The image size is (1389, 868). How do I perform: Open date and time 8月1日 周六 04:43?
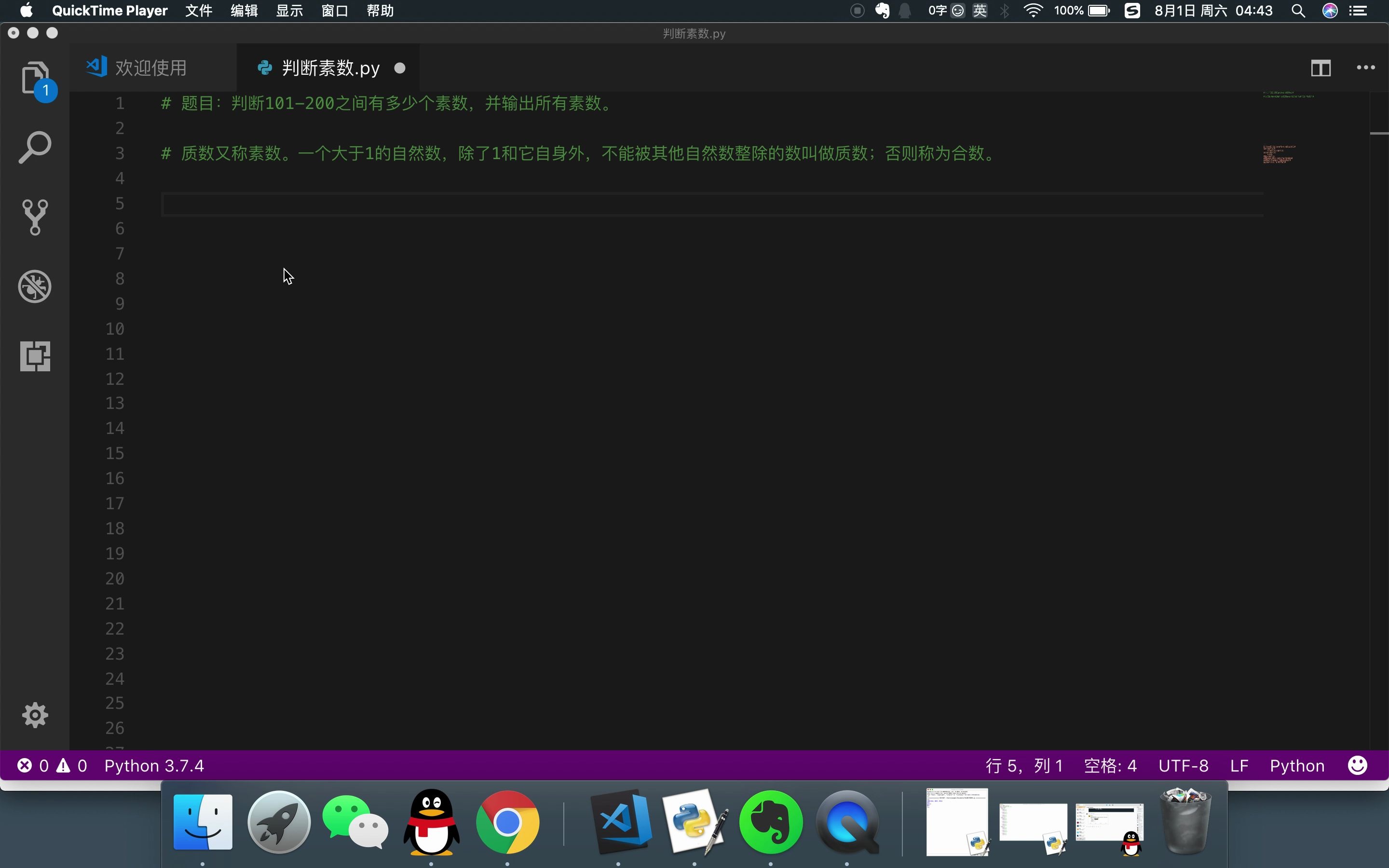[x=1213, y=11]
